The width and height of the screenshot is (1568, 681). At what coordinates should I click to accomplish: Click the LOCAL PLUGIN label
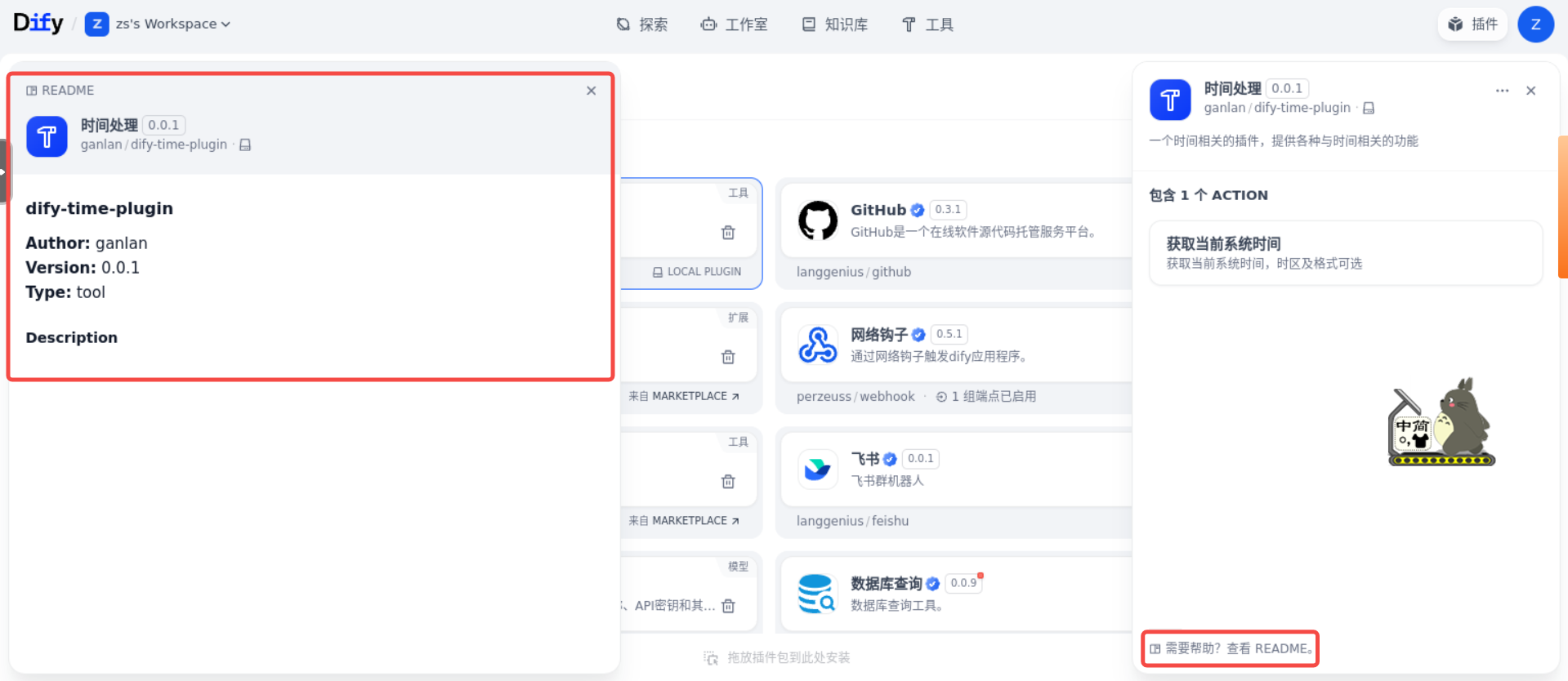(x=696, y=272)
